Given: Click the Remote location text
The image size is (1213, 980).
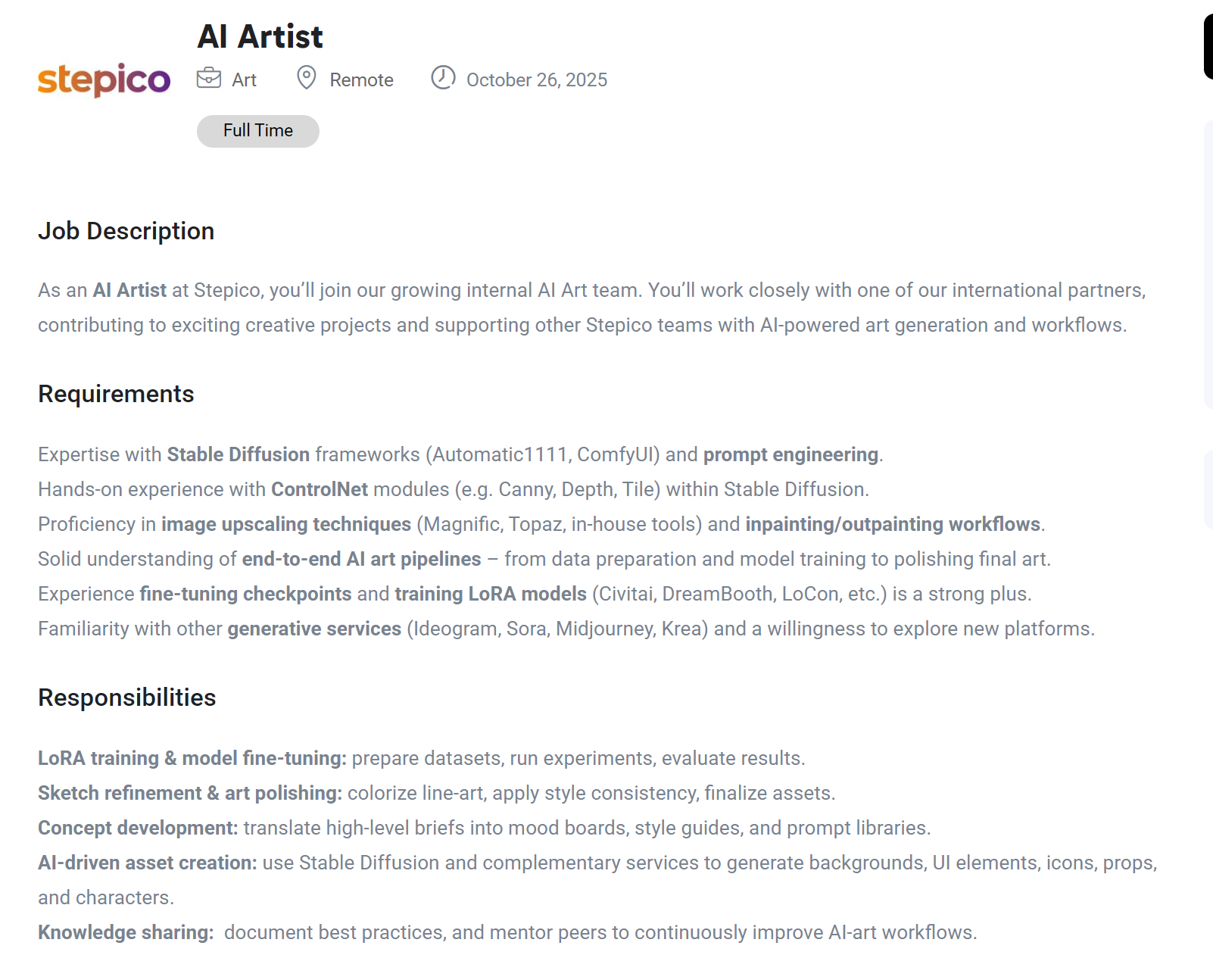Looking at the screenshot, I should click(361, 80).
